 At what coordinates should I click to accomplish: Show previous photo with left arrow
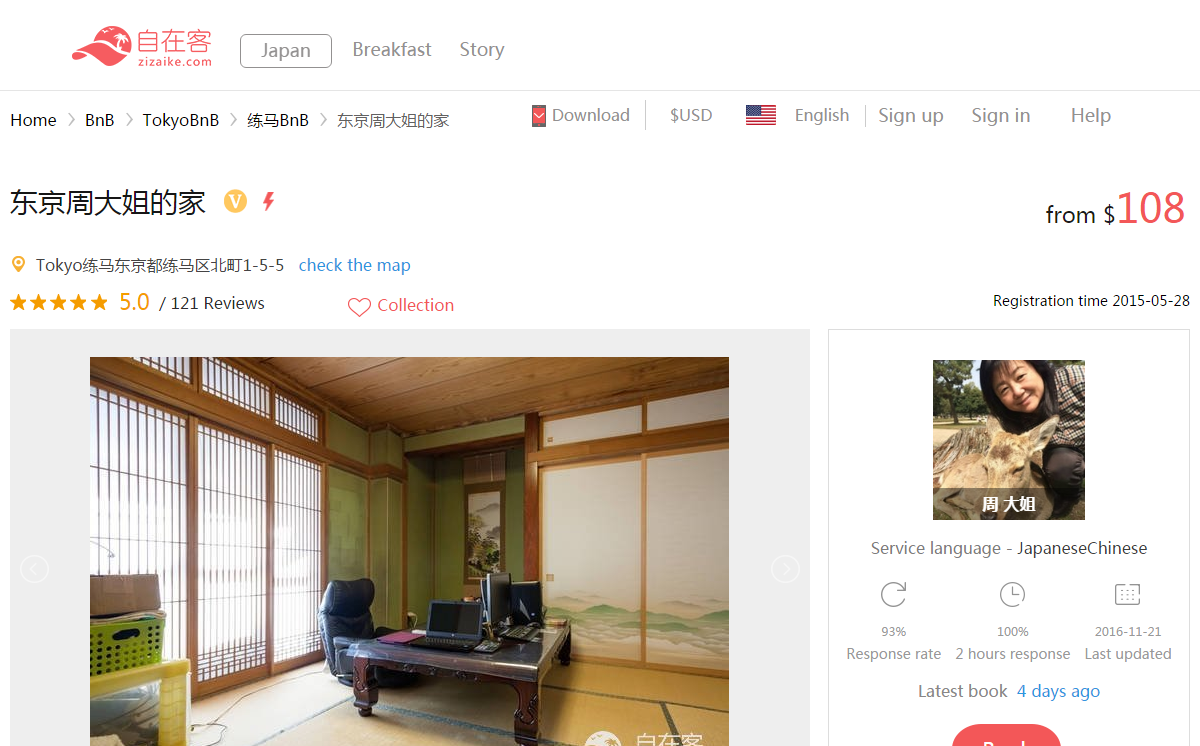pos(35,569)
